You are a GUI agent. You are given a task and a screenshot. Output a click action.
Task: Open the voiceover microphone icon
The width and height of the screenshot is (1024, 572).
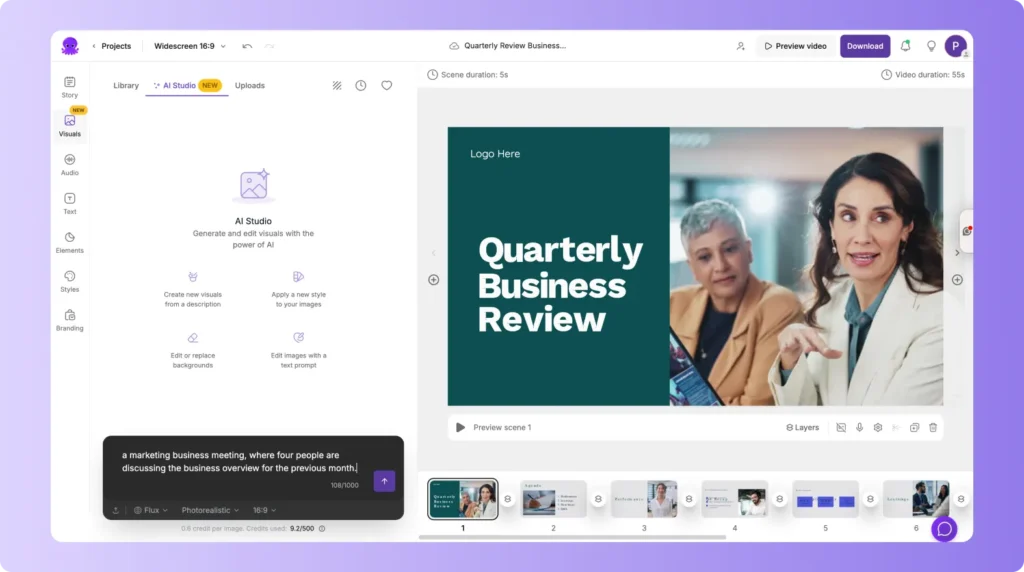[x=859, y=427]
